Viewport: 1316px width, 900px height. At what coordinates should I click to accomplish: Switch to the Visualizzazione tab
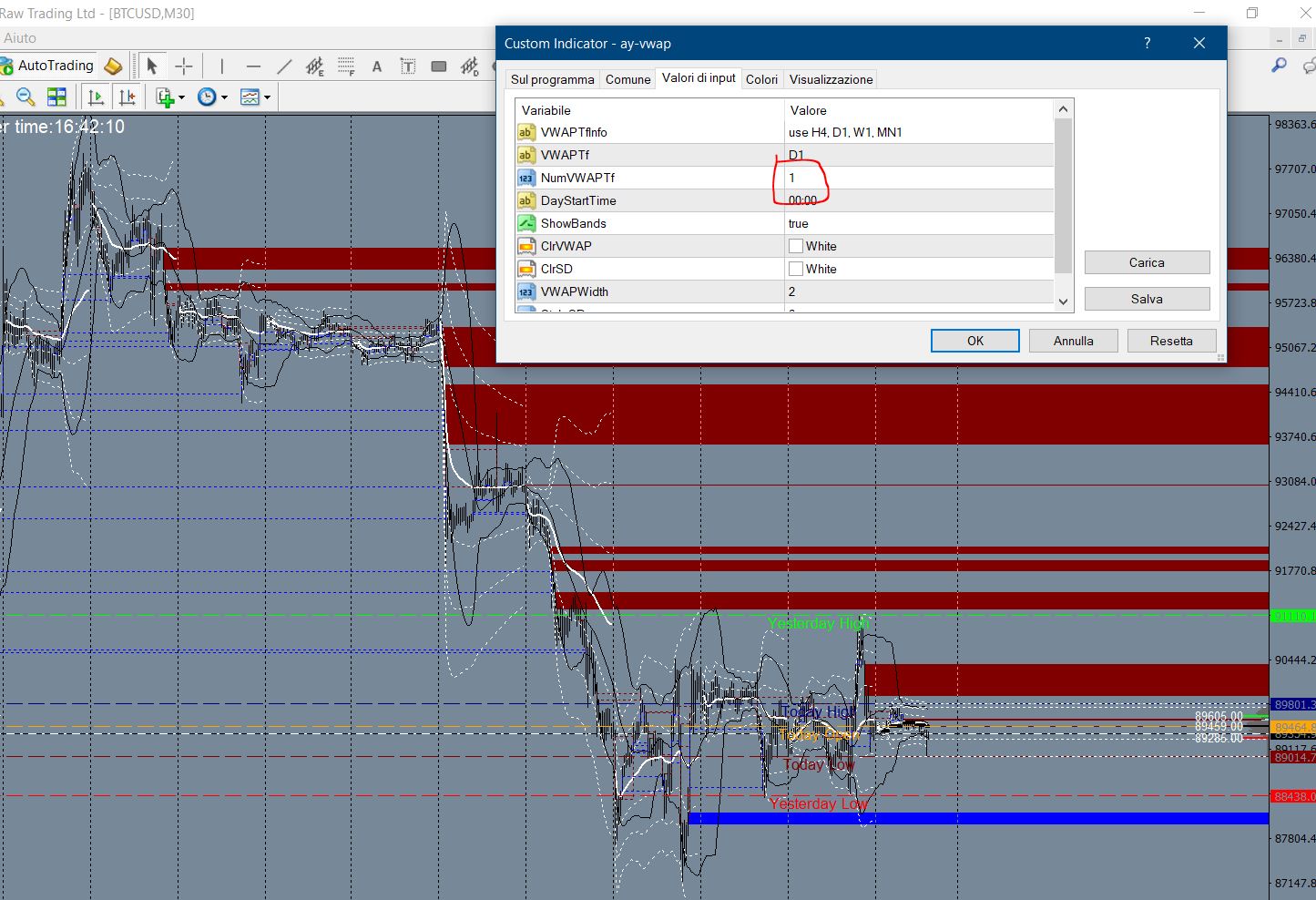(831, 79)
